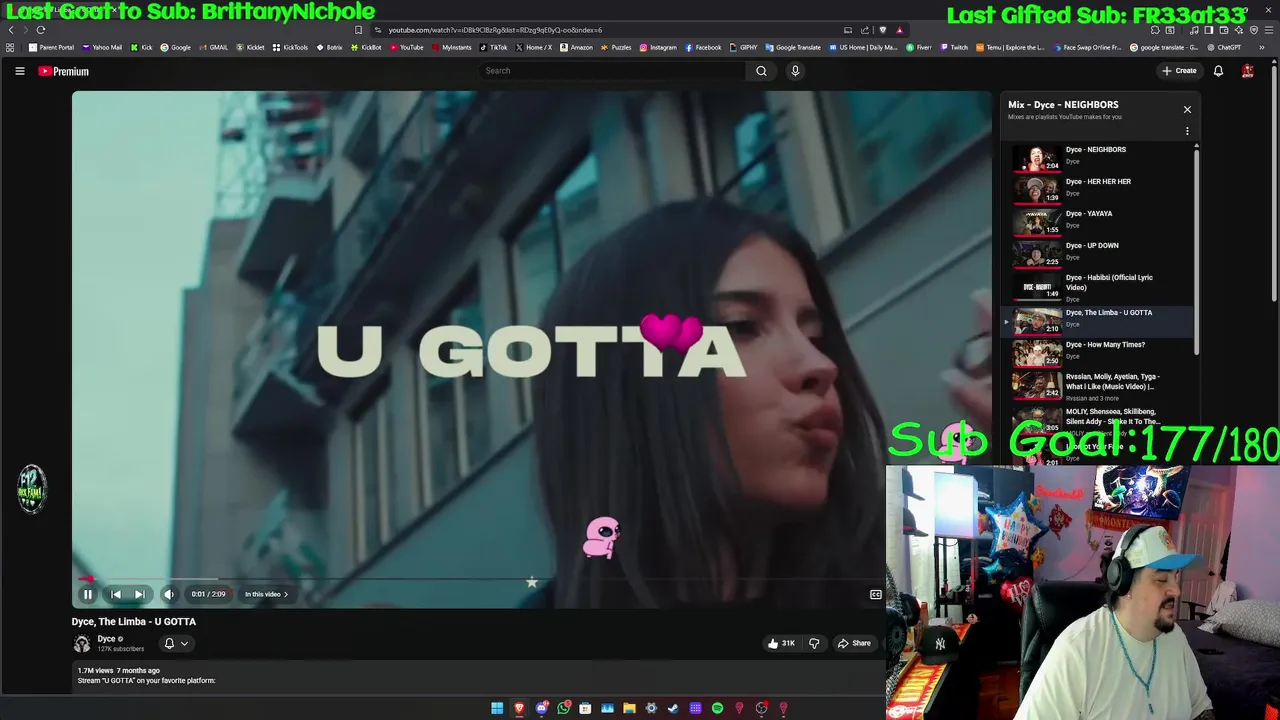1280x720 pixels.
Task: Open File Explorer from the taskbar
Action: click(629, 708)
